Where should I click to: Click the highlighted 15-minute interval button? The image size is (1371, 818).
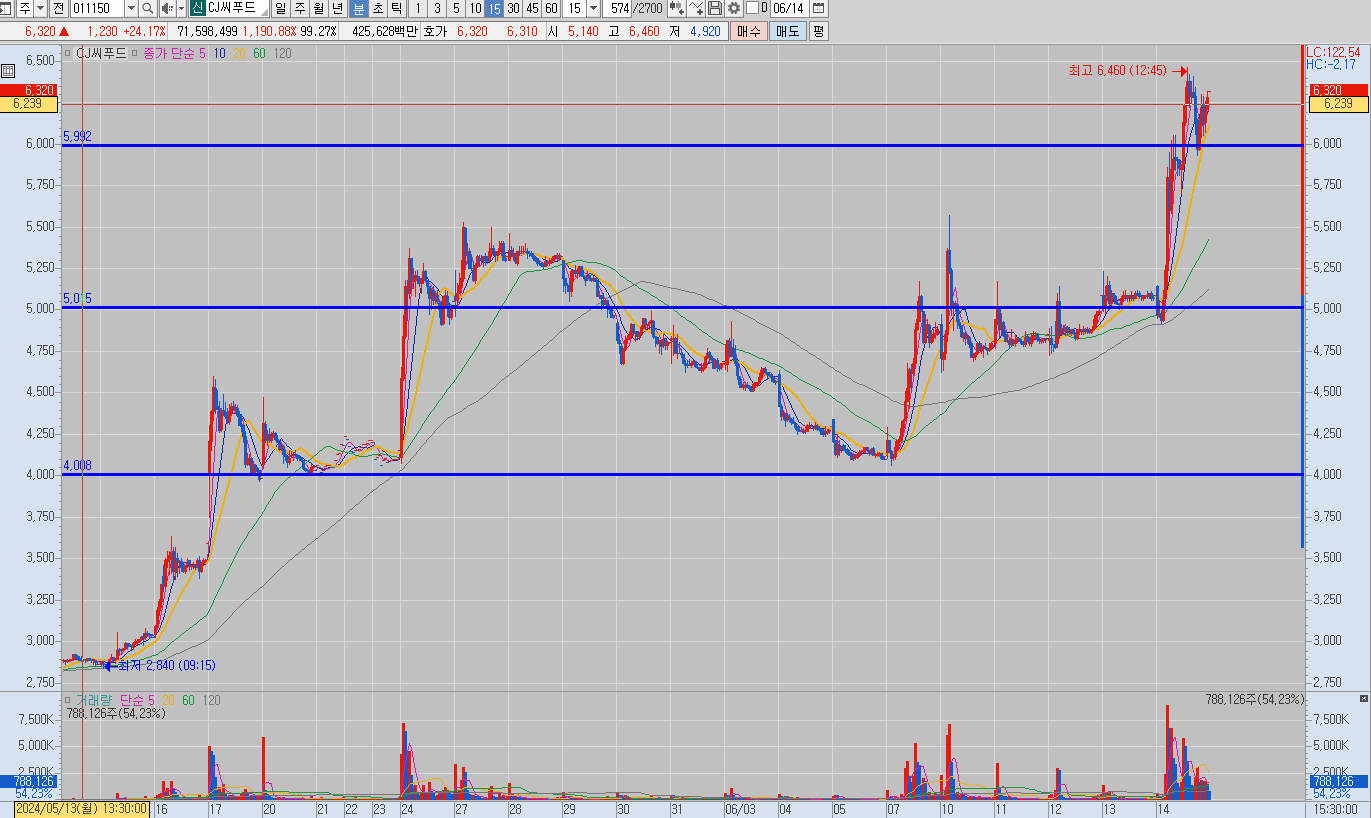click(494, 8)
